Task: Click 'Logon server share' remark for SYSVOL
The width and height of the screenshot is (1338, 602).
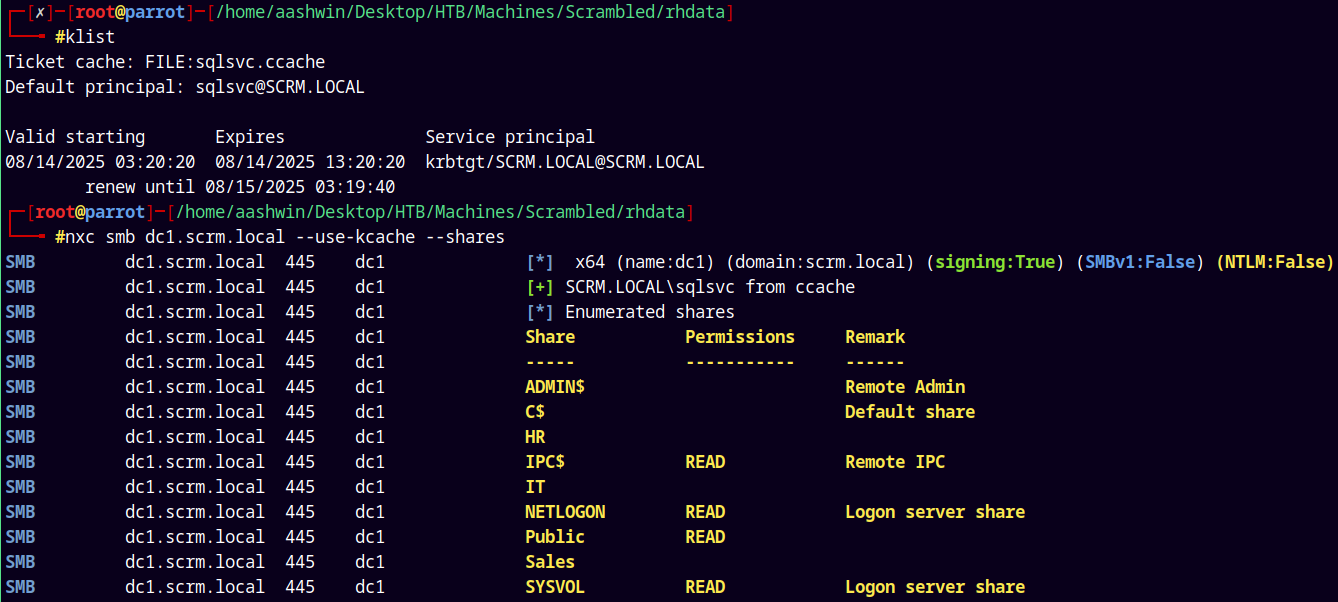Action: 935,587
